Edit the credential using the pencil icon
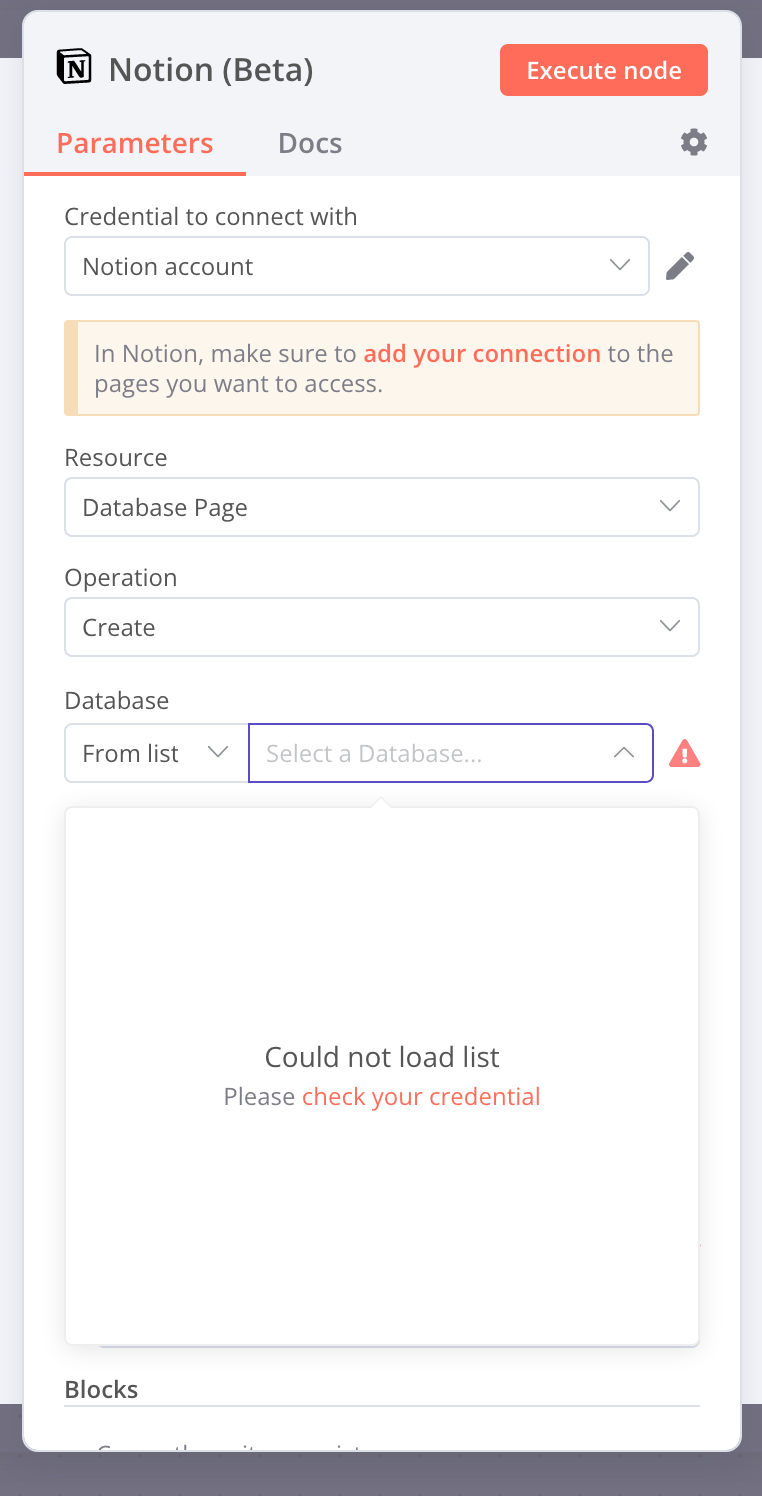Image resolution: width=762 pixels, height=1496 pixels. 680,265
